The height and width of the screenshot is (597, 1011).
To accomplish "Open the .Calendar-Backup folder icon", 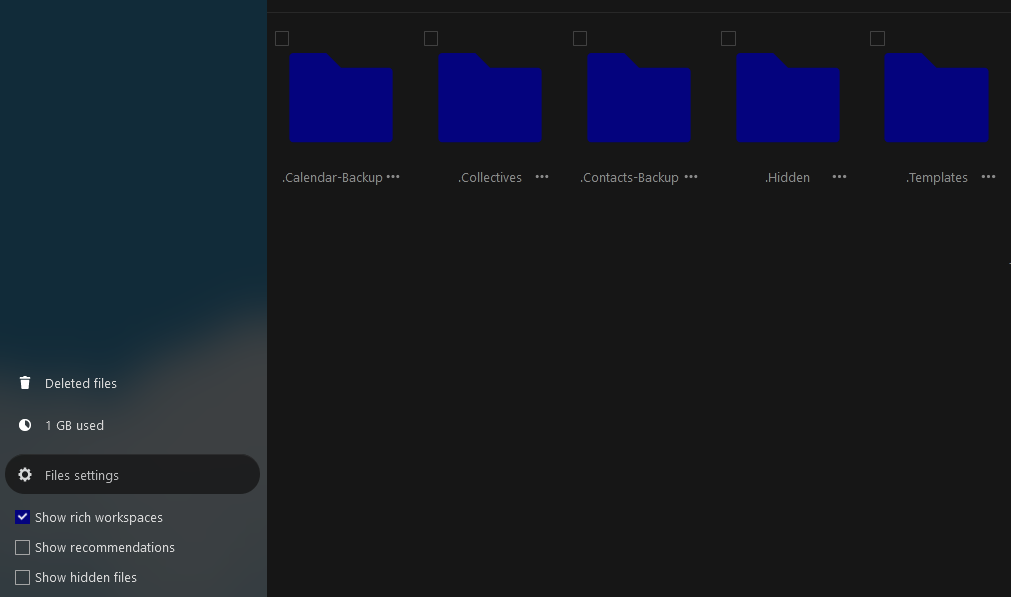I will pos(341,98).
